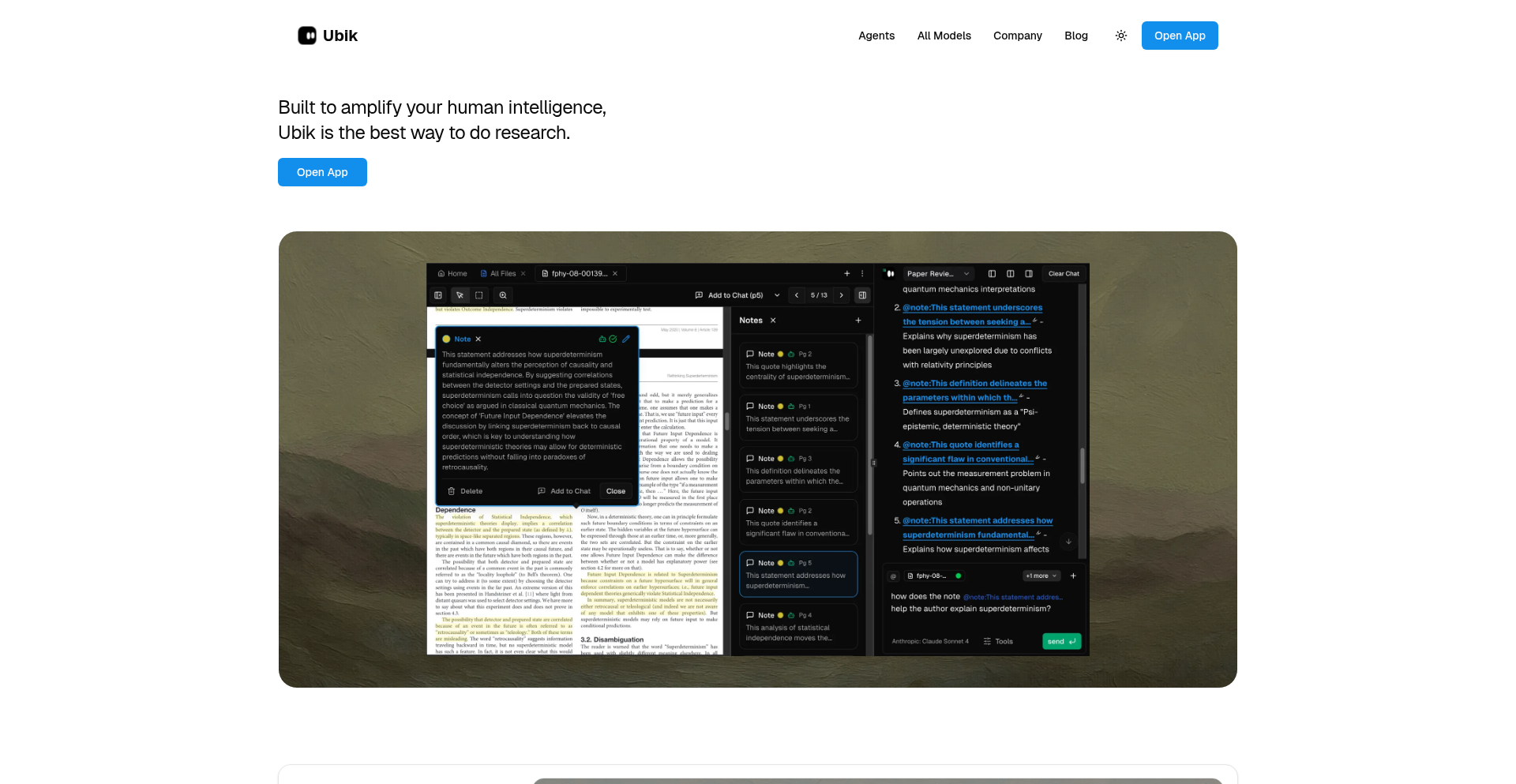Select the cursor pointer tool
The width and height of the screenshot is (1516, 784).
click(x=460, y=295)
